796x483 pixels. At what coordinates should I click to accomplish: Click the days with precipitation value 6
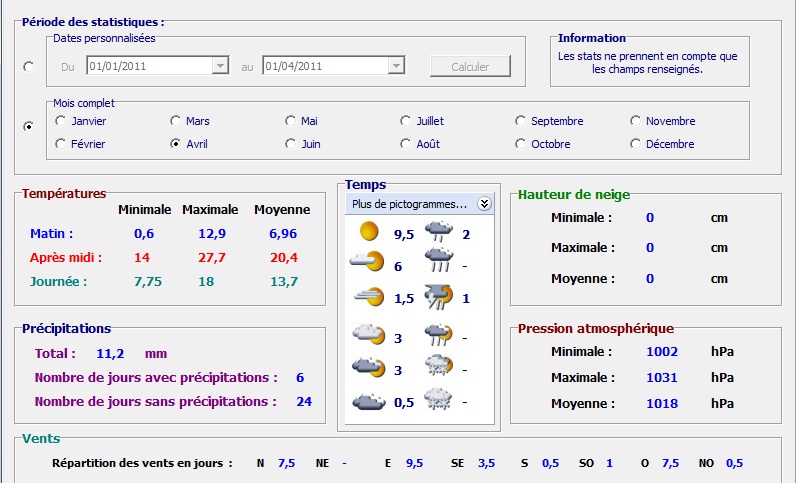click(x=300, y=377)
